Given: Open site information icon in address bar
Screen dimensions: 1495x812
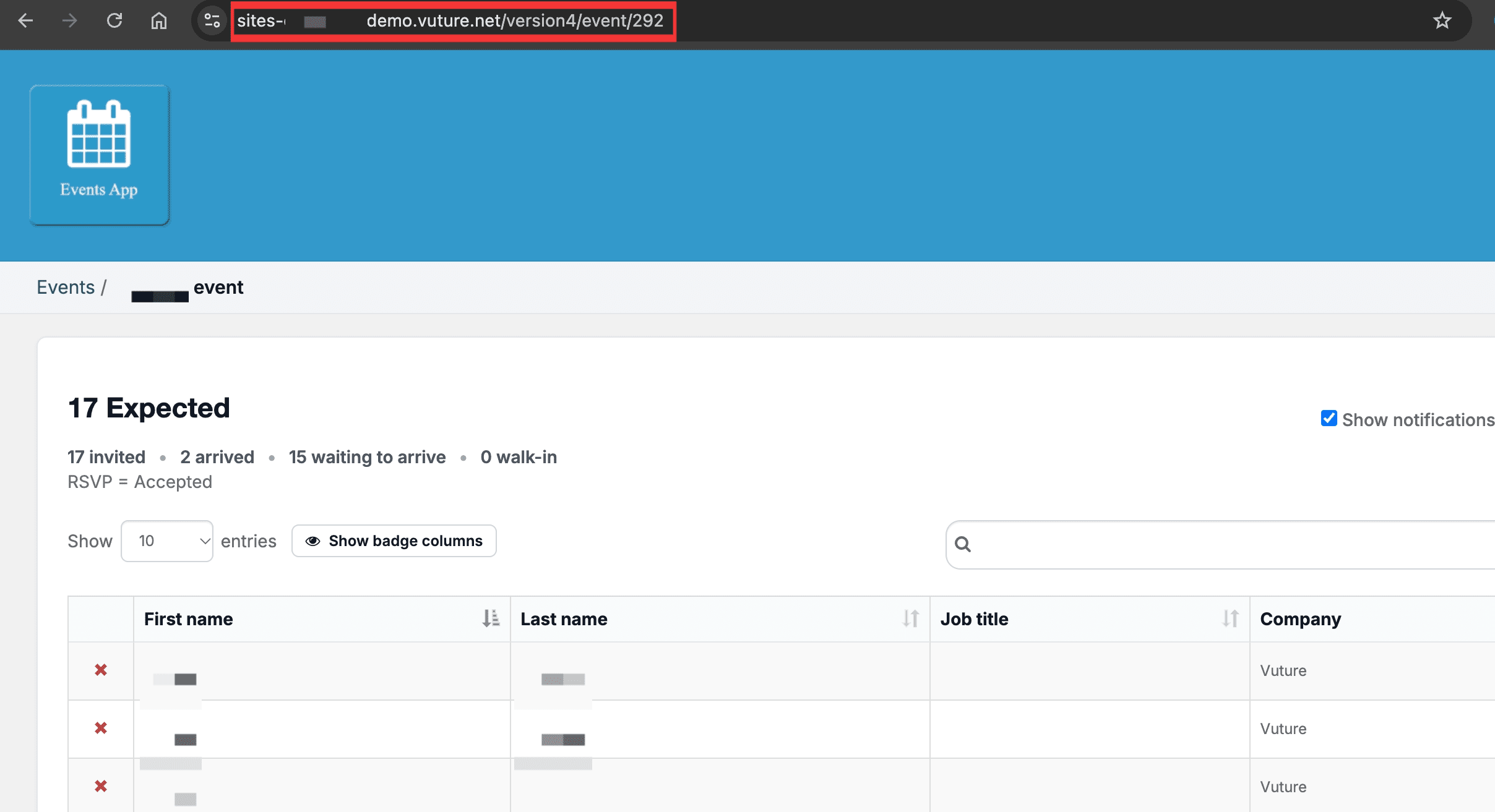Looking at the screenshot, I should pyautogui.click(x=212, y=20).
